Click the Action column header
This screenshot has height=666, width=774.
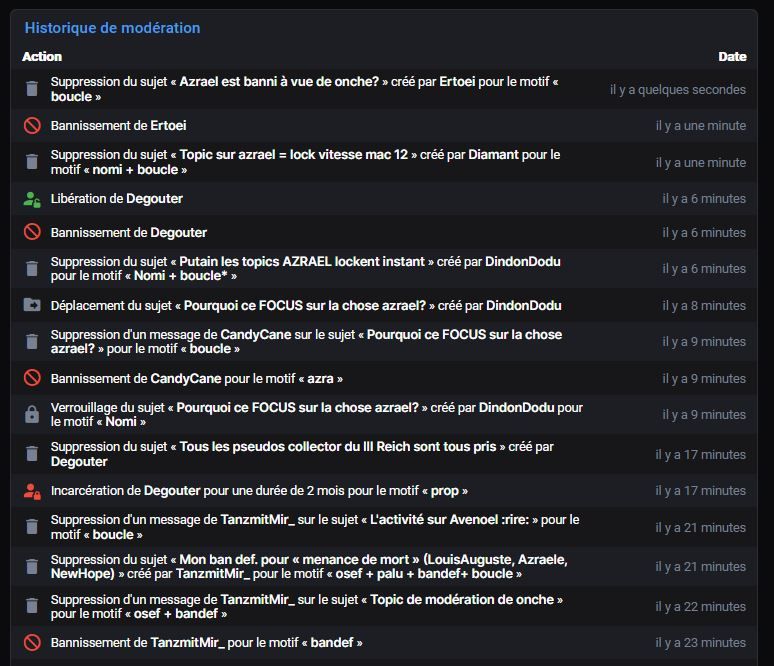[x=42, y=57]
